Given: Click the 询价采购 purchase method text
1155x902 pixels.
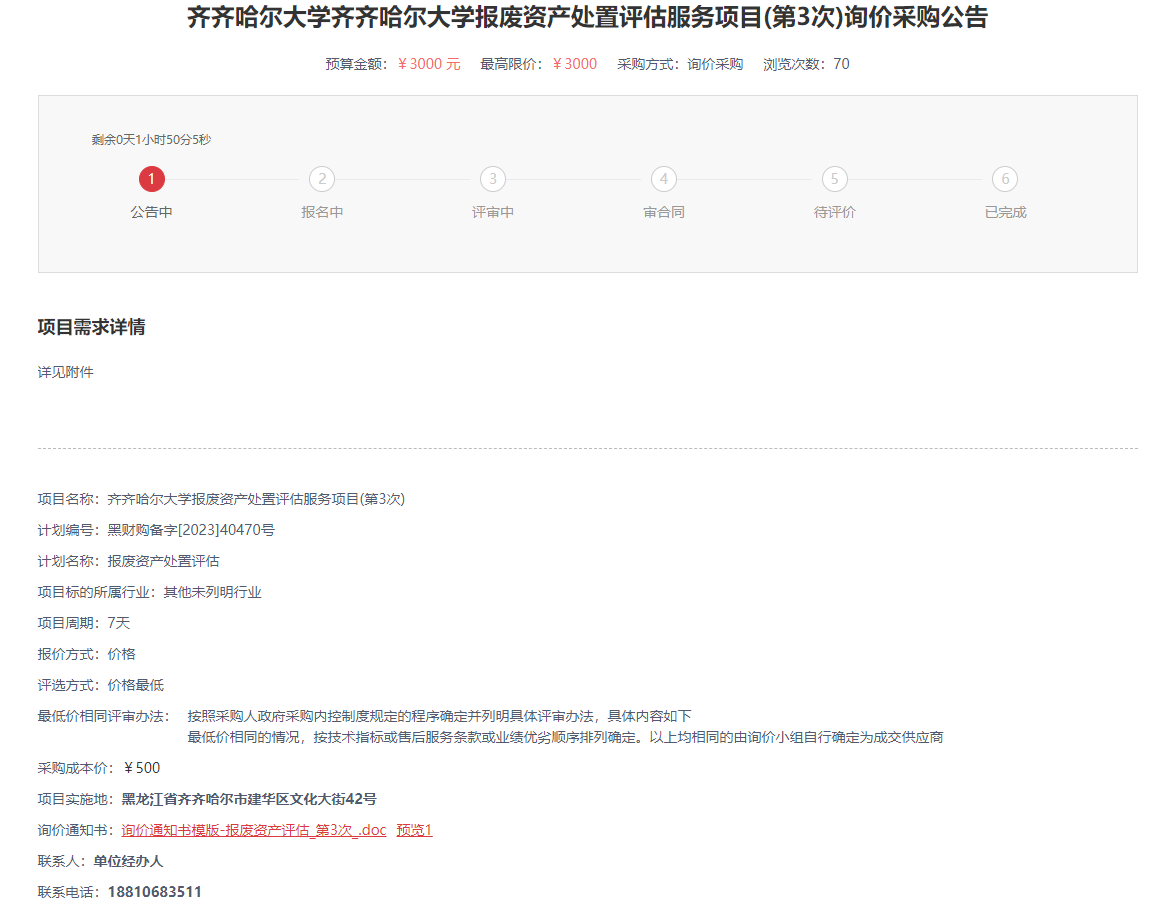Looking at the screenshot, I should pyautogui.click(x=715, y=64).
